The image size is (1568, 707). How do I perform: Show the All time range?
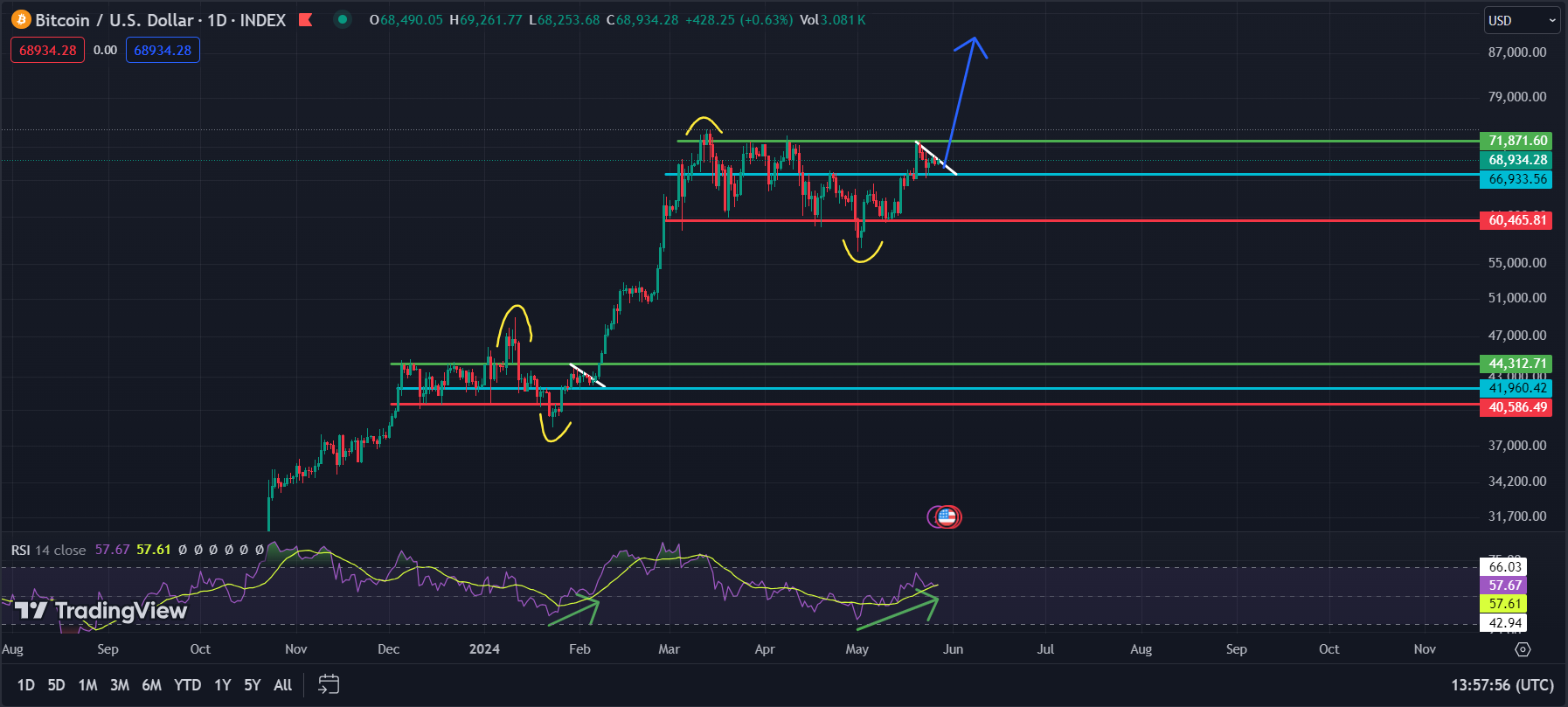[x=282, y=685]
